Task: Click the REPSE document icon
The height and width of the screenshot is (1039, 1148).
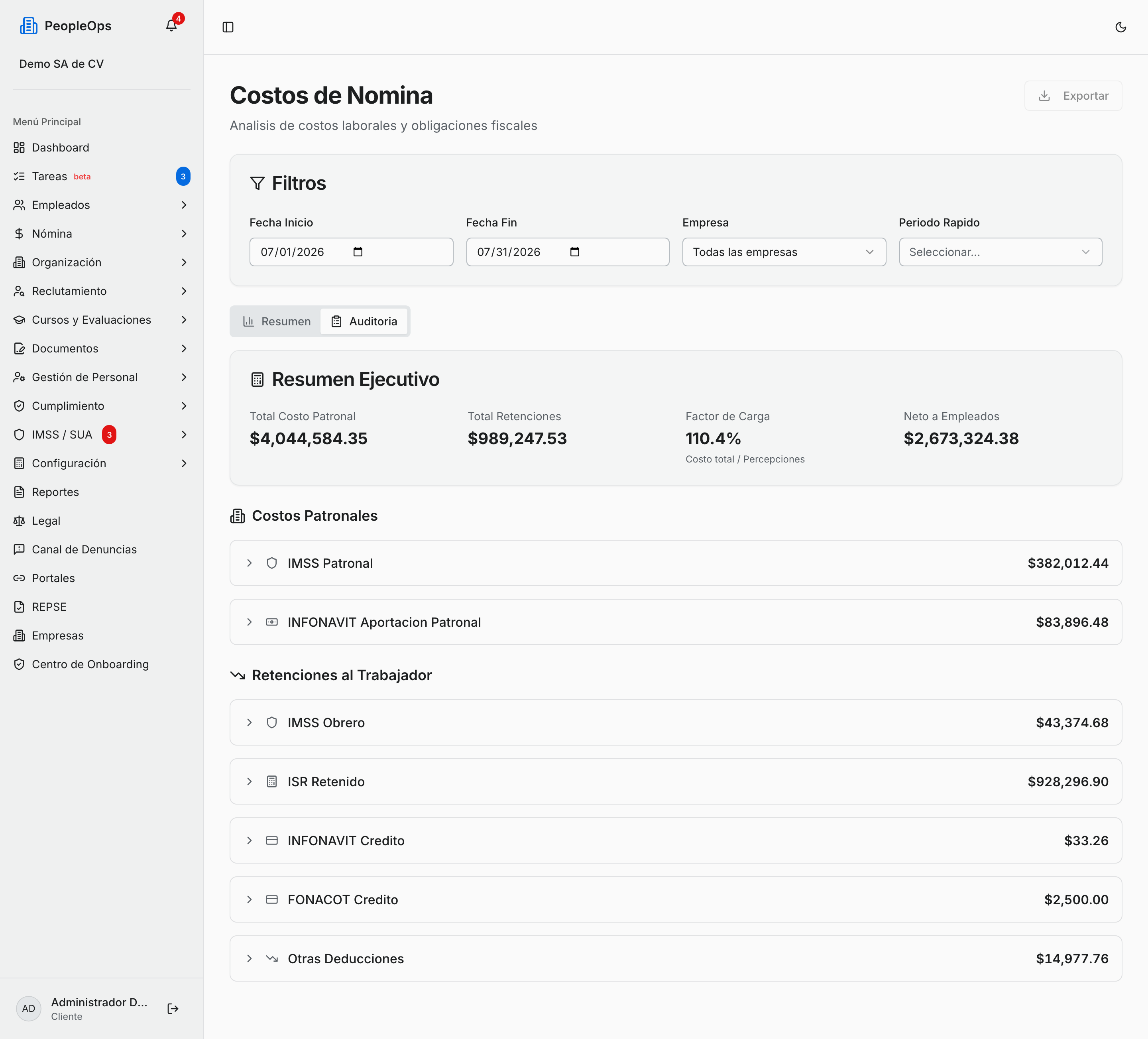Action: pos(20,607)
